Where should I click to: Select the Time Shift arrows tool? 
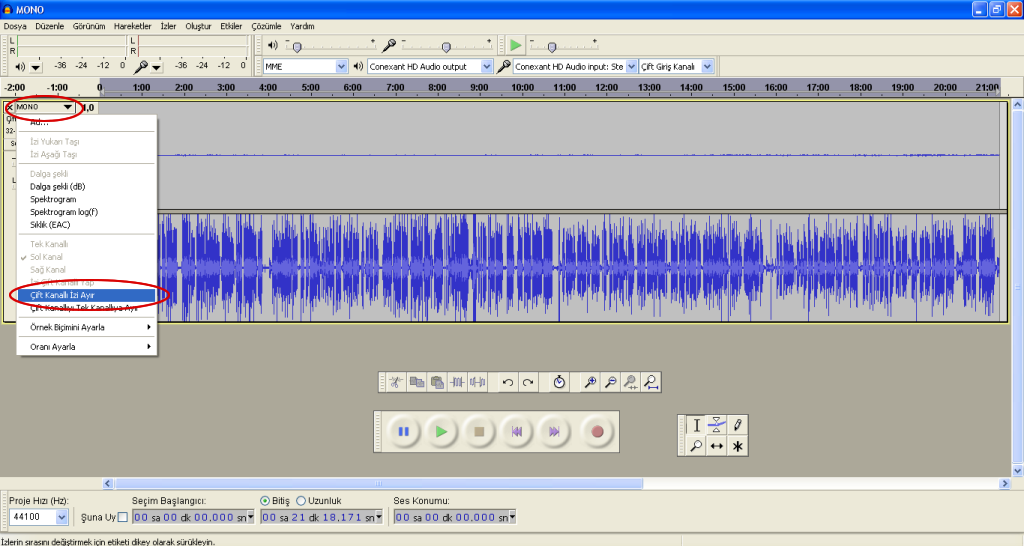coord(716,446)
